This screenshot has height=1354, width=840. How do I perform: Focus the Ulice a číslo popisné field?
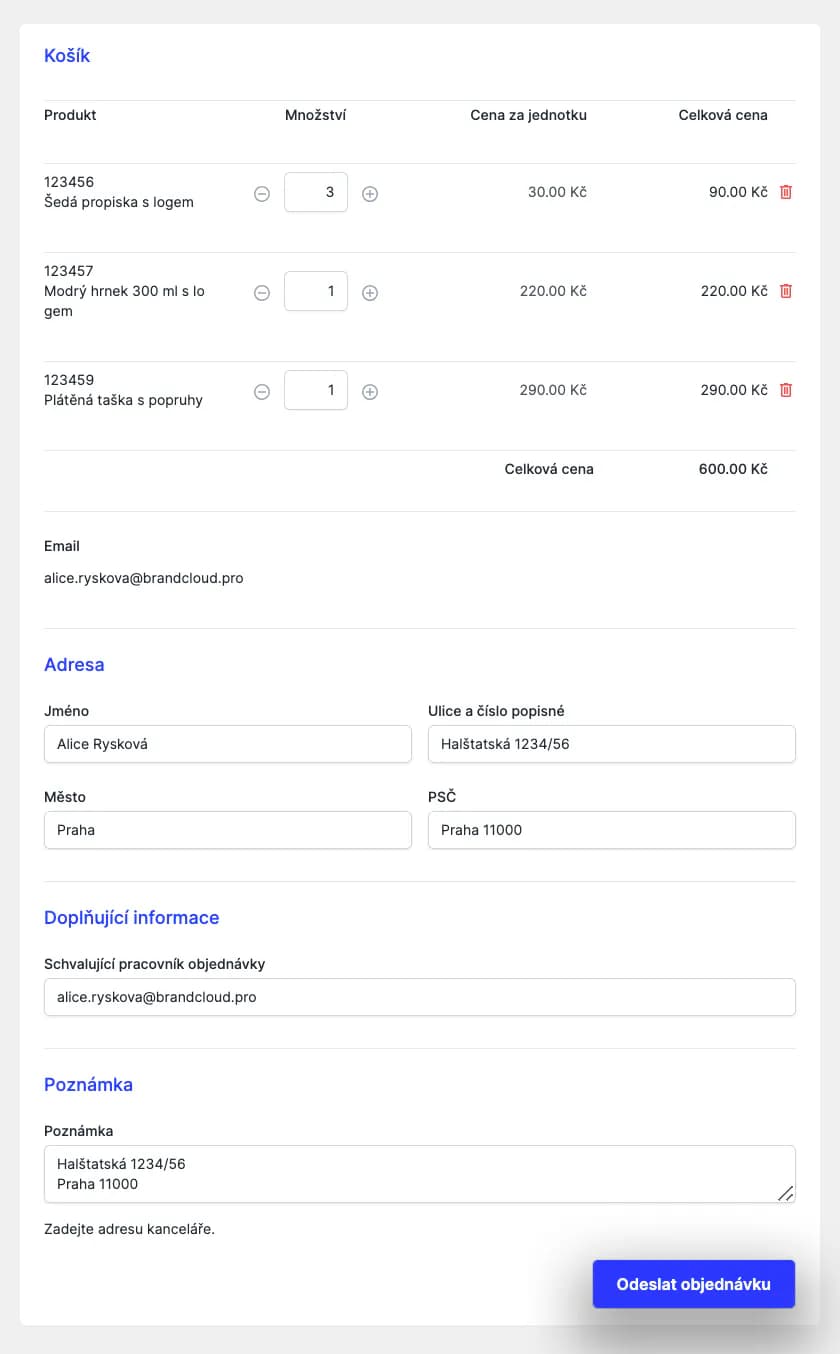click(612, 744)
